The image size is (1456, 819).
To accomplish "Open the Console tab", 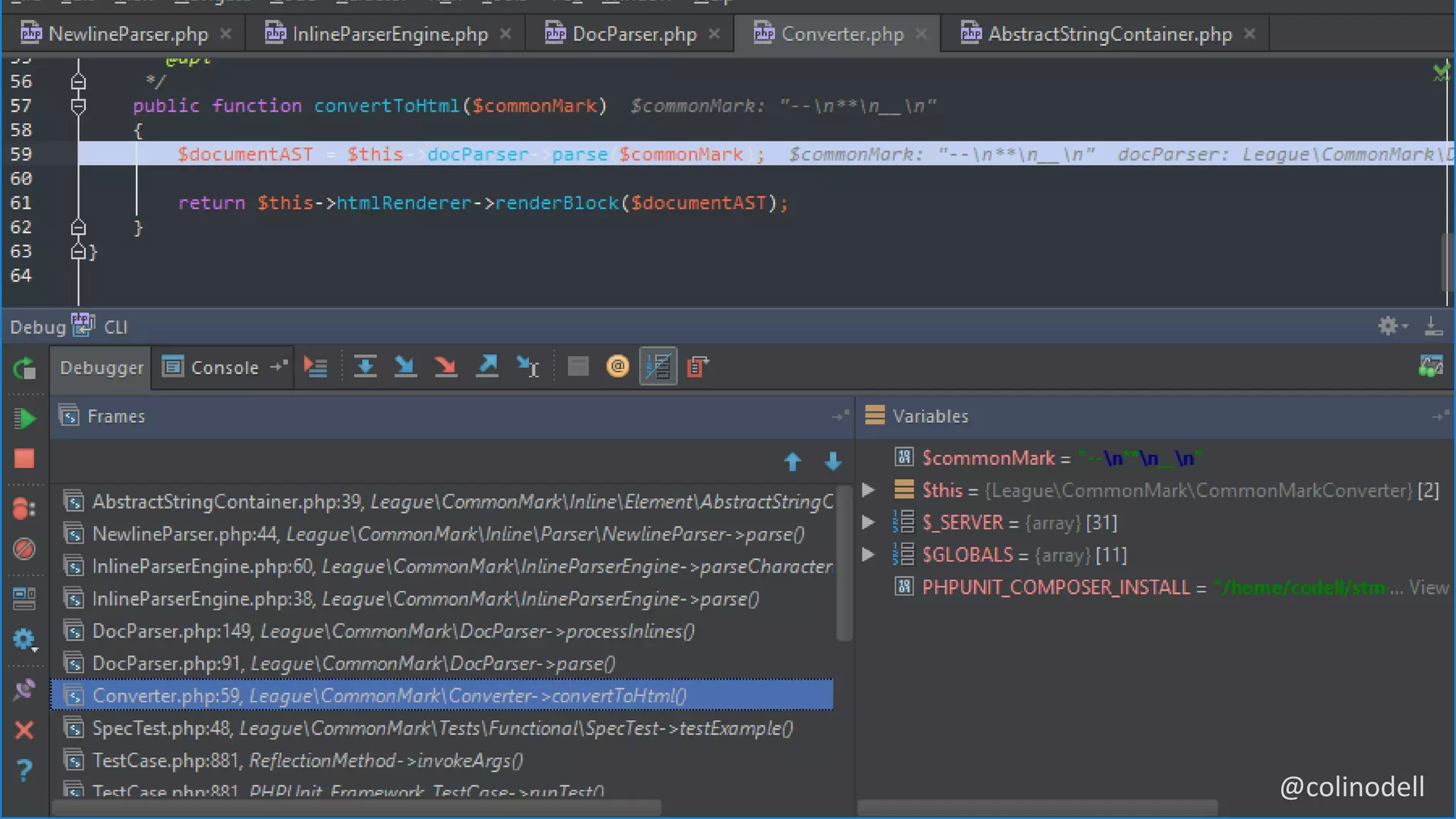I will [x=223, y=368].
